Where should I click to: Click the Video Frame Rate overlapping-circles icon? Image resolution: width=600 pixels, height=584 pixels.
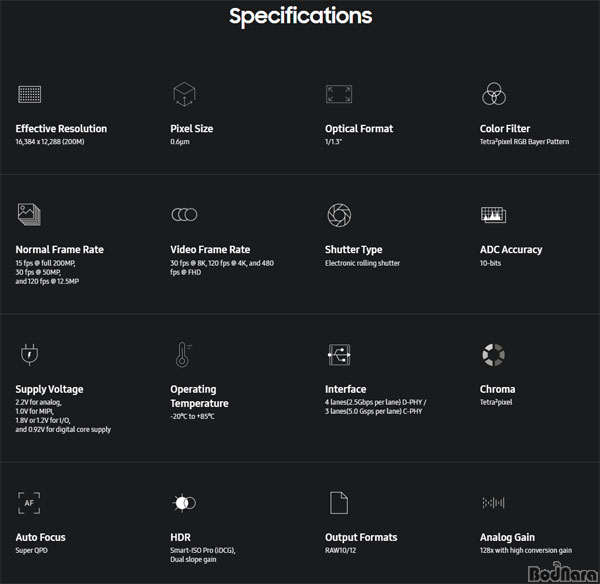coord(184,214)
